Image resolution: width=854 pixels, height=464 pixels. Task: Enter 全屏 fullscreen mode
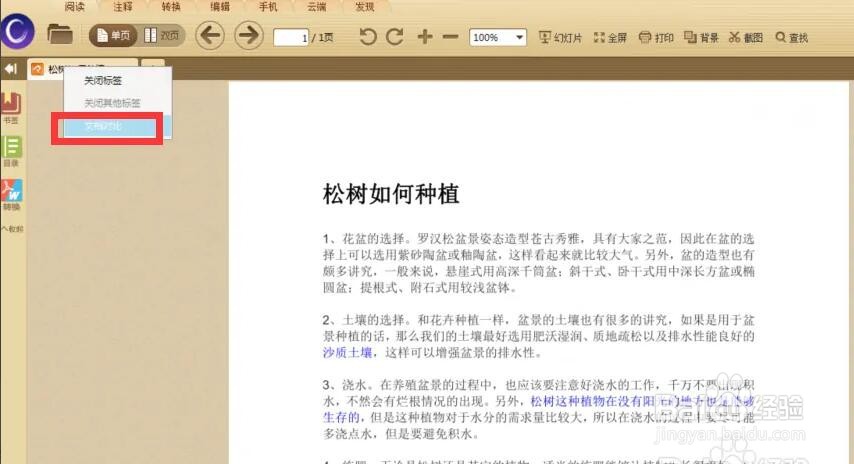[x=610, y=38]
